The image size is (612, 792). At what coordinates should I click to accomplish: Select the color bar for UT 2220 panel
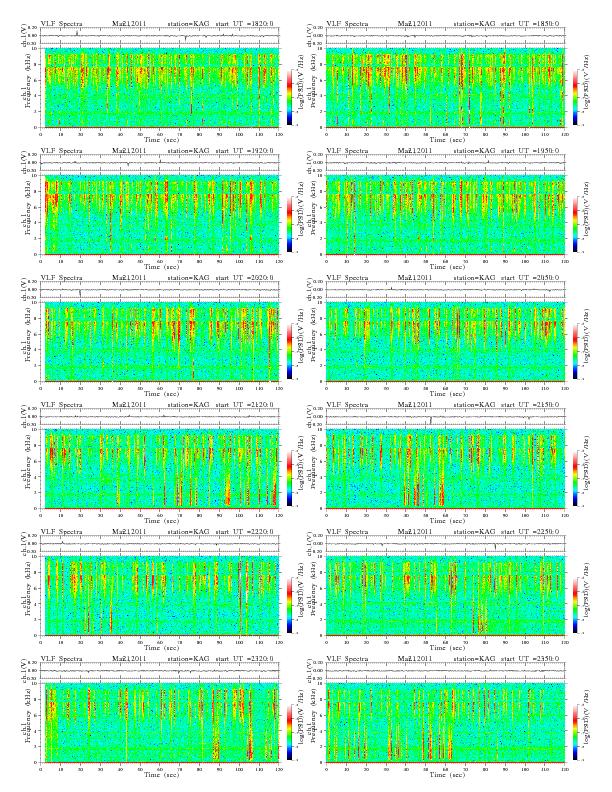(x=289, y=606)
